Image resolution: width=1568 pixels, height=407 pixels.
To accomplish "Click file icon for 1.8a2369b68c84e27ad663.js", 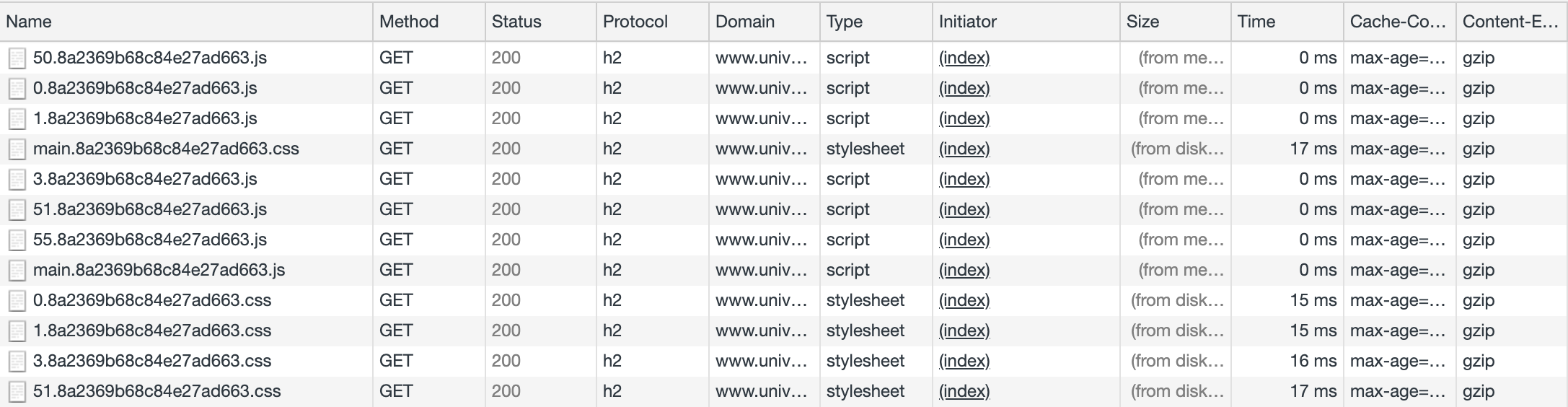I will click(x=17, y=119).
